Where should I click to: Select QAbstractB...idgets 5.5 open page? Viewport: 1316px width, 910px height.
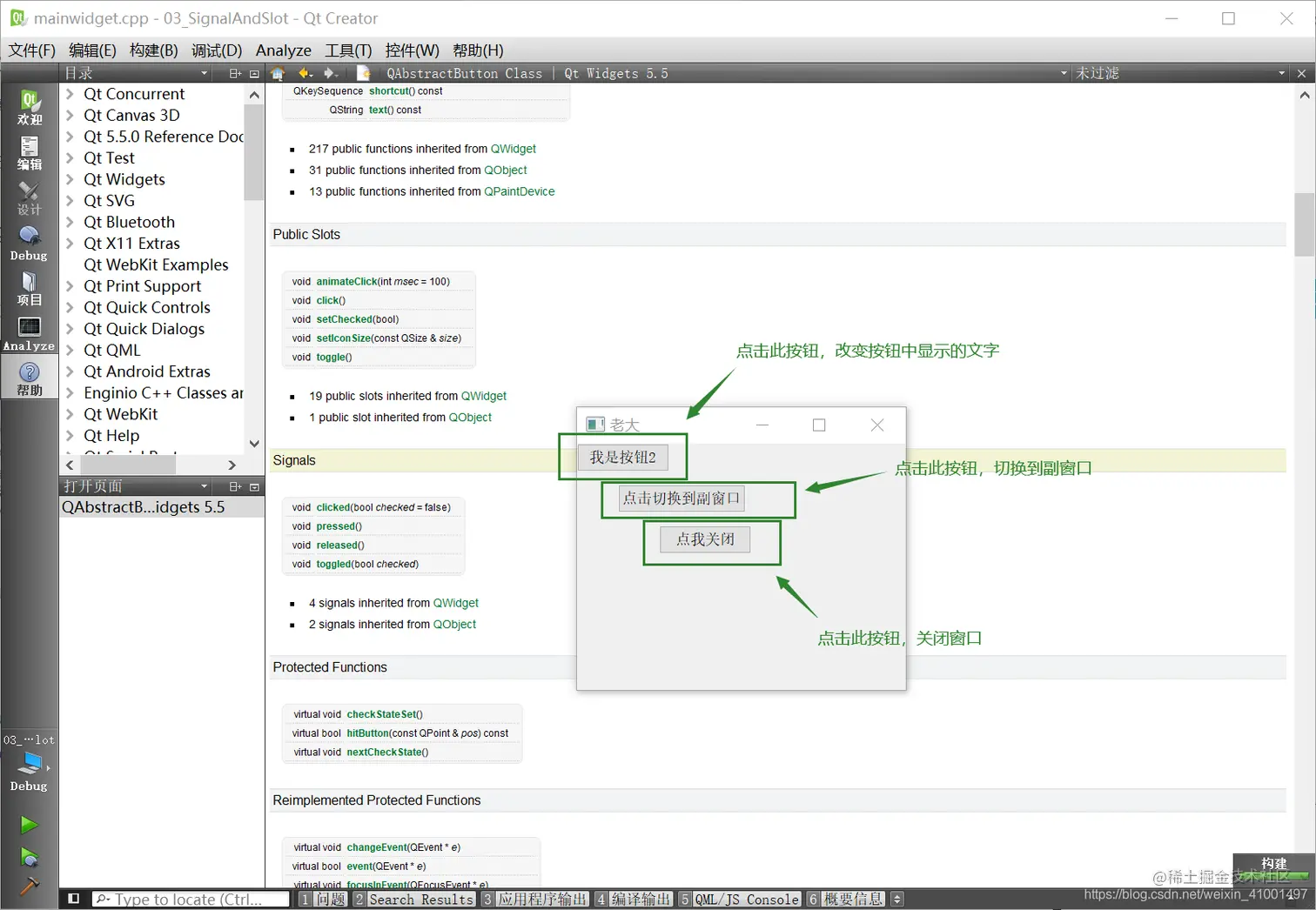(161, 507)
